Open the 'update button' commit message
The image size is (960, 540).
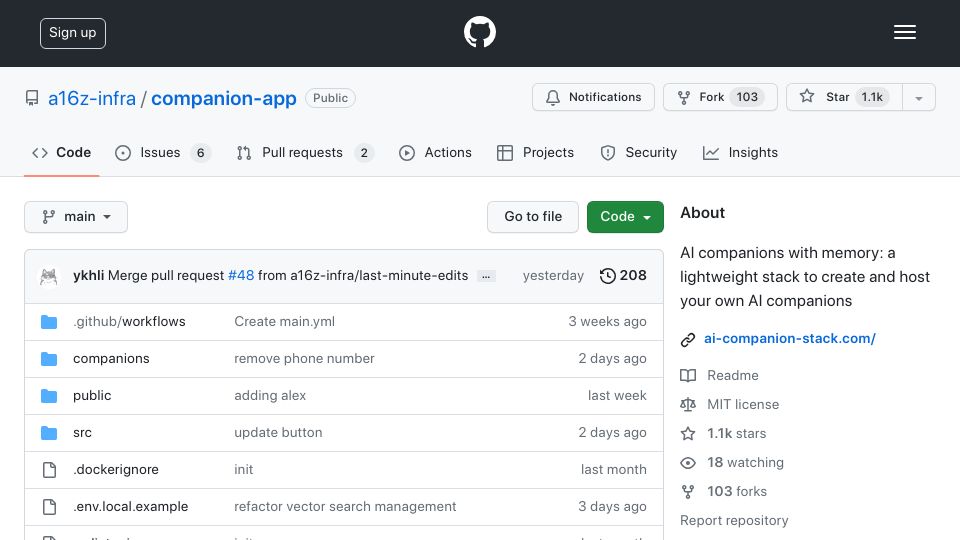coord(278,433)
